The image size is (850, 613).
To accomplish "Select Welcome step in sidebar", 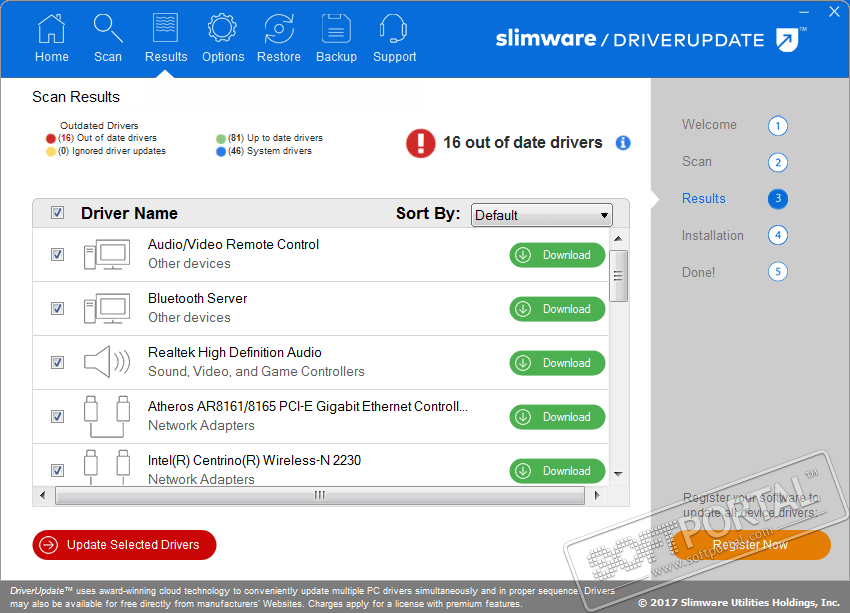I will click(x=709, y=125).
